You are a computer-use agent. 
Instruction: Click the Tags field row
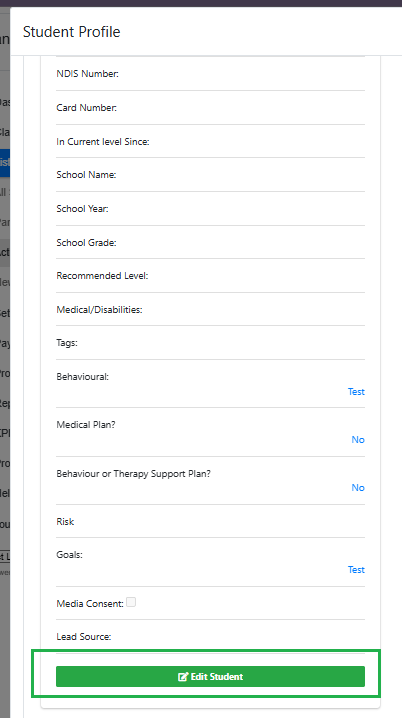[211, 343]
